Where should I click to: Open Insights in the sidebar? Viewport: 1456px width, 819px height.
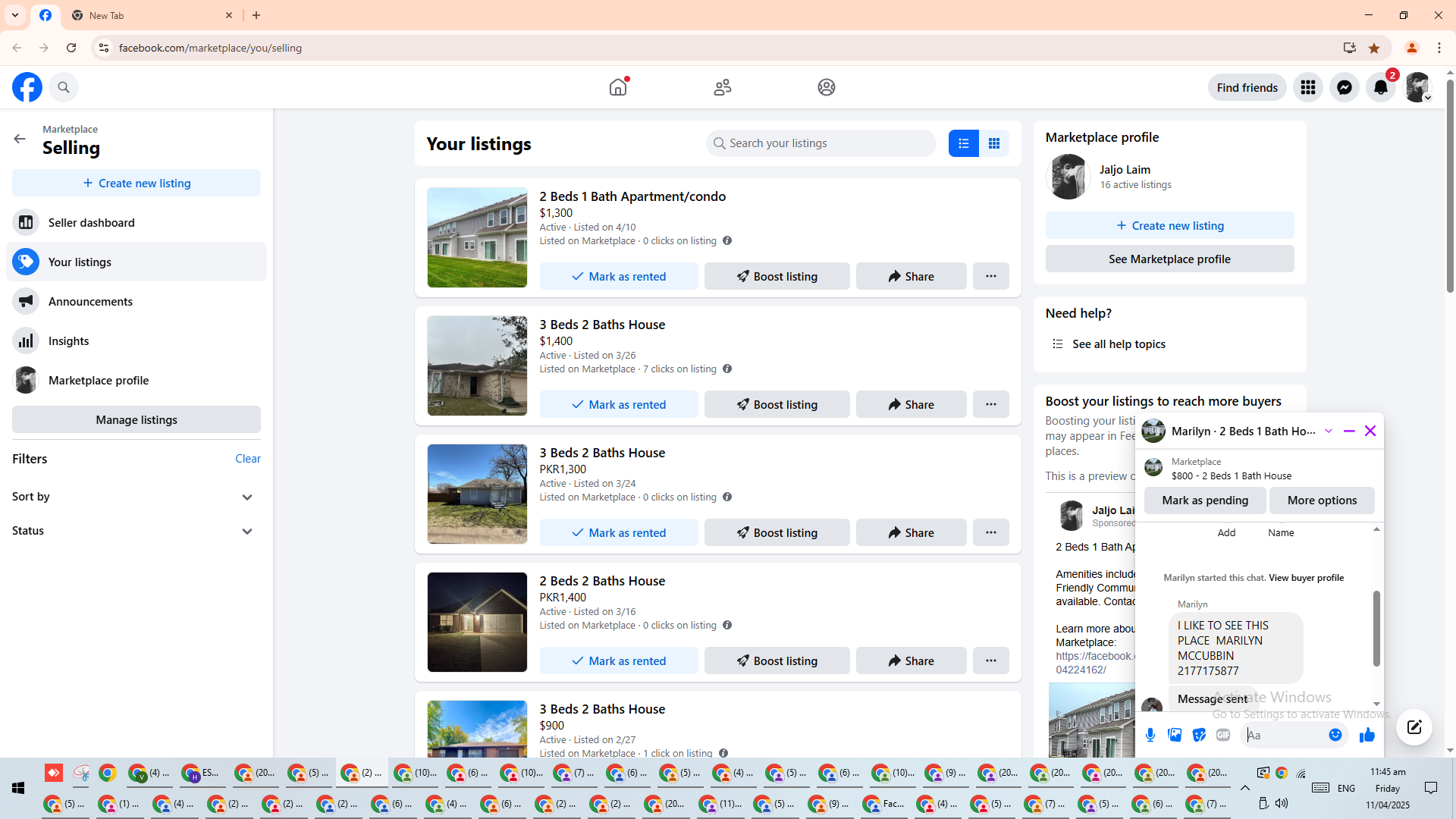(136, 340)
